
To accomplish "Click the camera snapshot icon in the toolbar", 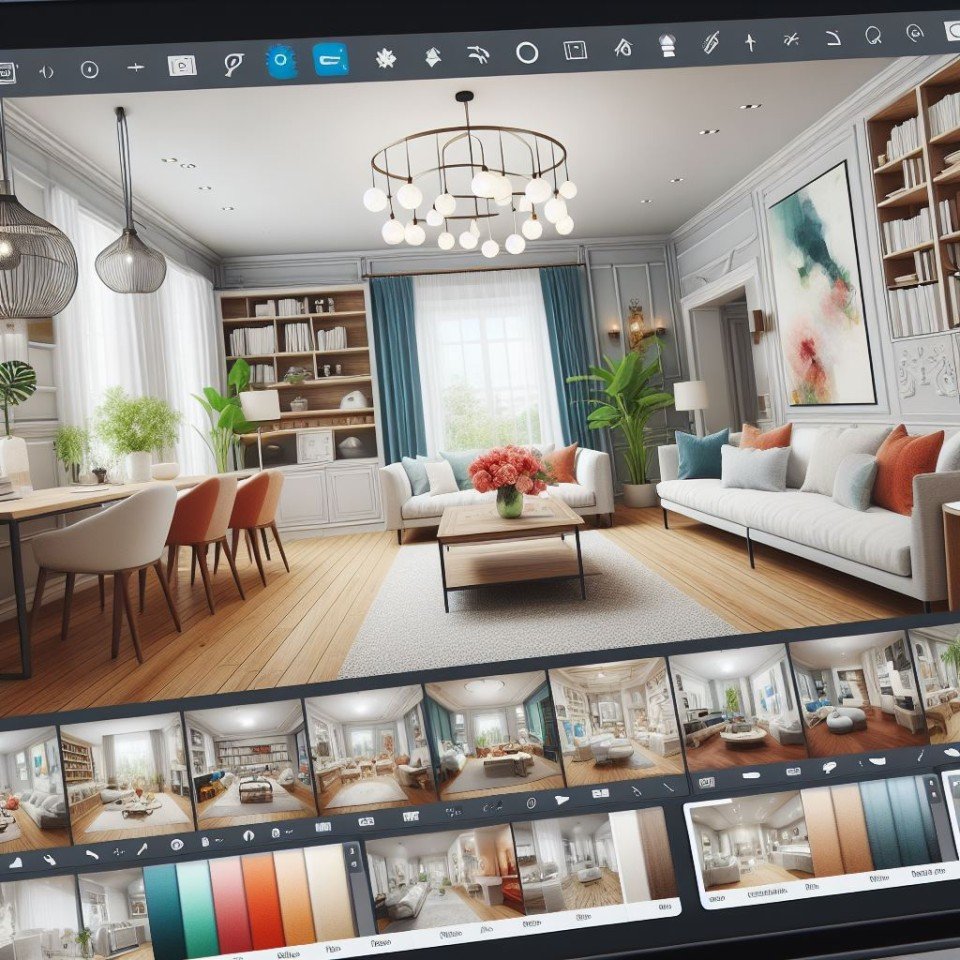I will tap(181, 66).
